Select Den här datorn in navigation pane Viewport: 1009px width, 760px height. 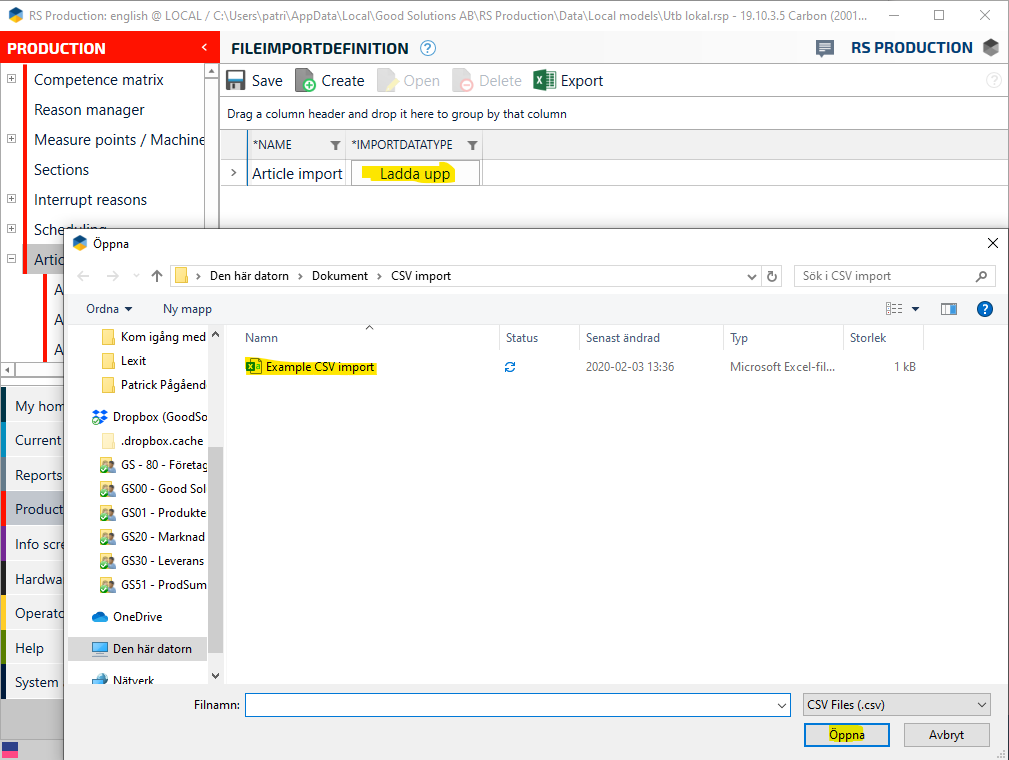(x=152, y=649)
